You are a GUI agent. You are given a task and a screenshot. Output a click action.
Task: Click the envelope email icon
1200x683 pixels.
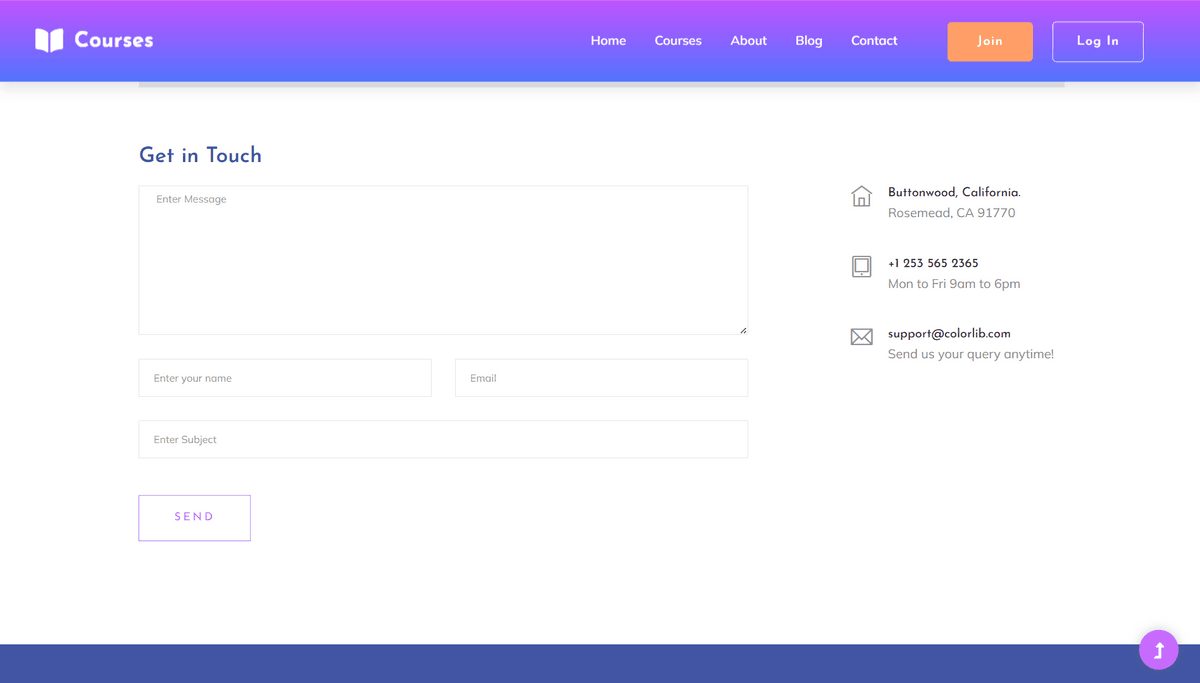coord(861,337)
